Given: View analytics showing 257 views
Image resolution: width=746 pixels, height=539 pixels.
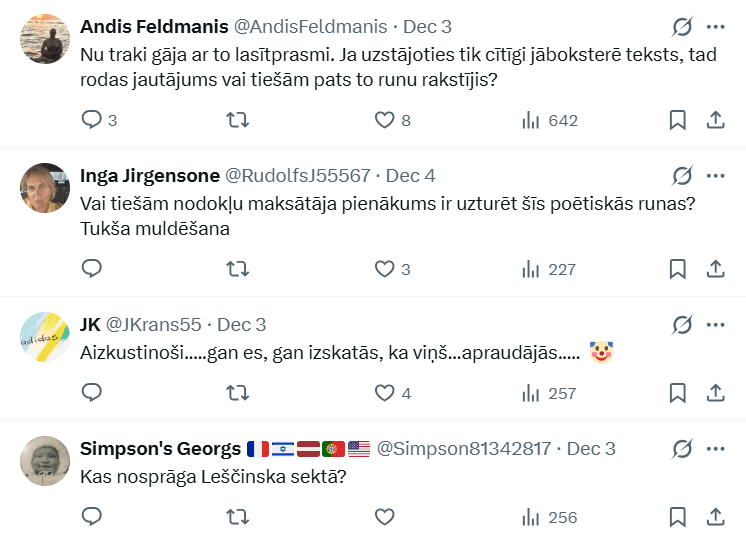Looking at the screenshot, I should pyautogui.click(x=550, y=393).
